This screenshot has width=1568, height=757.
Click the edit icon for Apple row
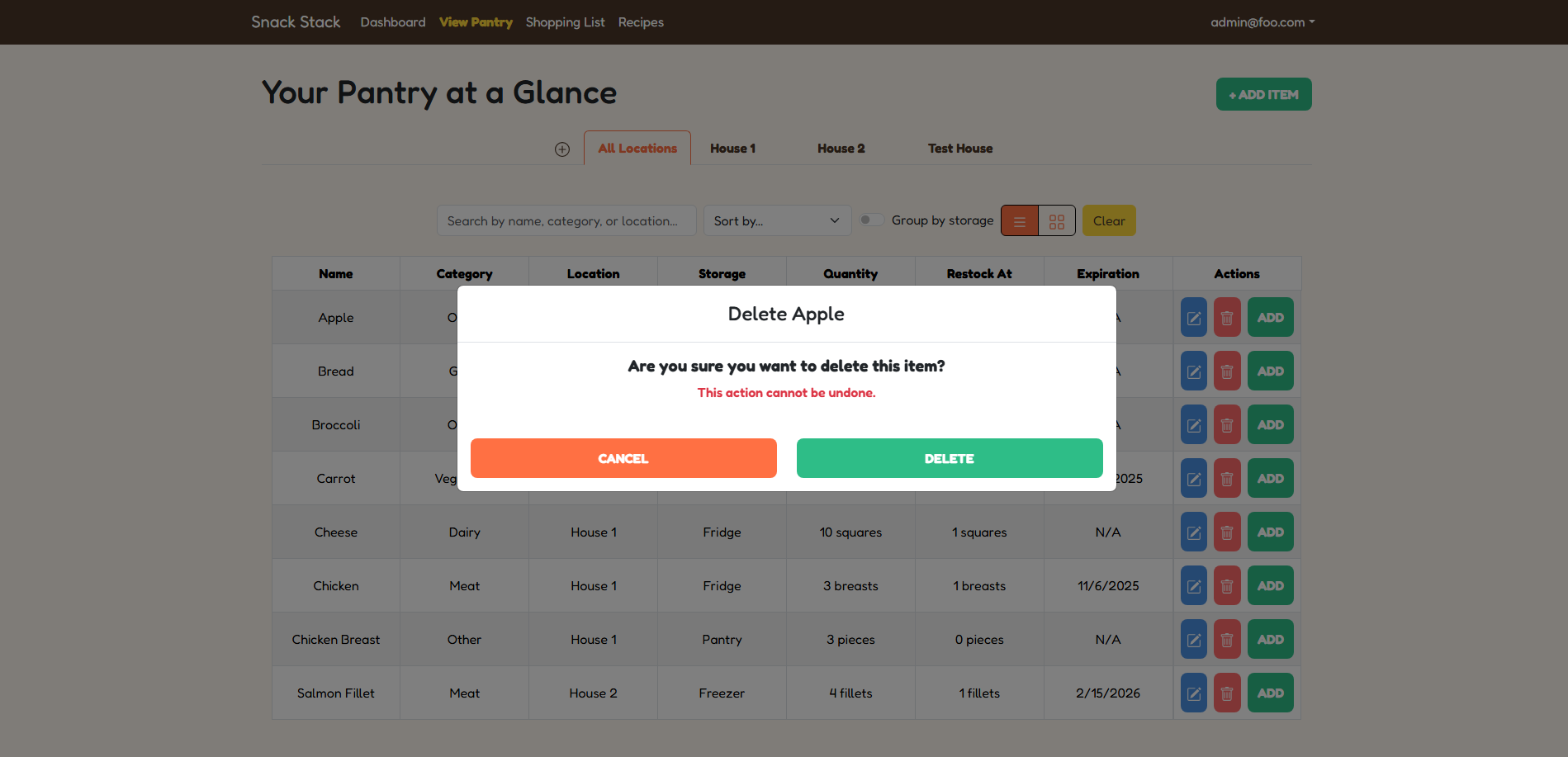point(1193,318)
